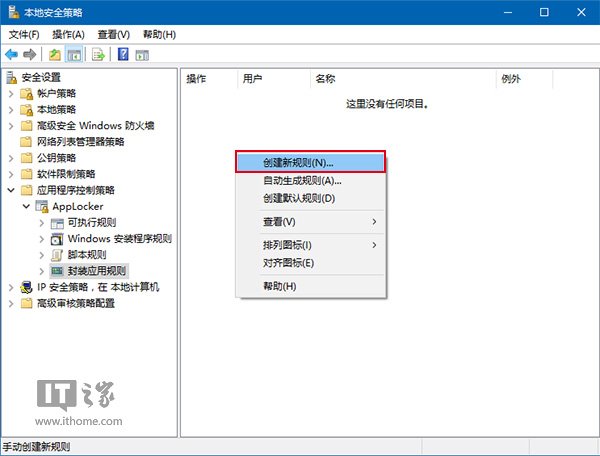Click the 封装应用规则 icon
Image resolution: width=600 pixels, height=456 pixels.
[57, 271]
